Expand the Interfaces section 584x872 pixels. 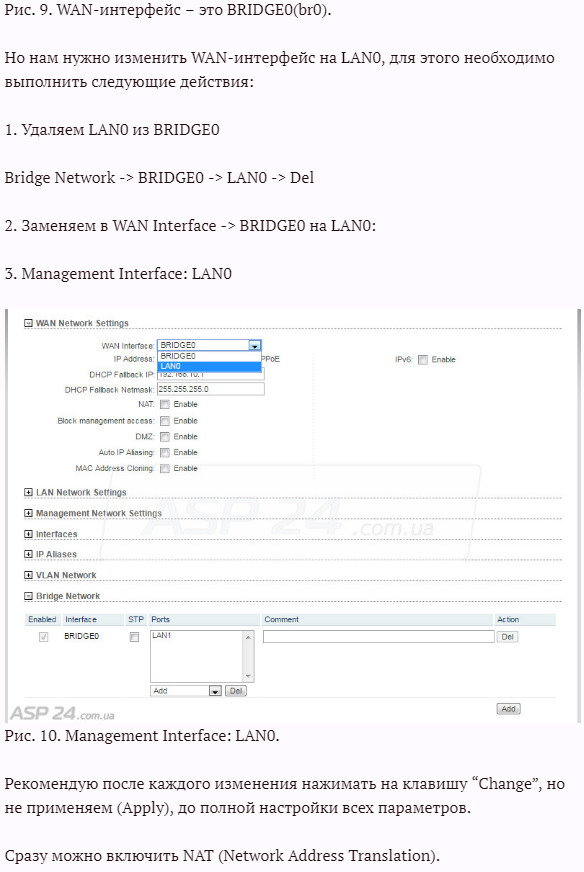pyautogui.click(x=28, y=534)
